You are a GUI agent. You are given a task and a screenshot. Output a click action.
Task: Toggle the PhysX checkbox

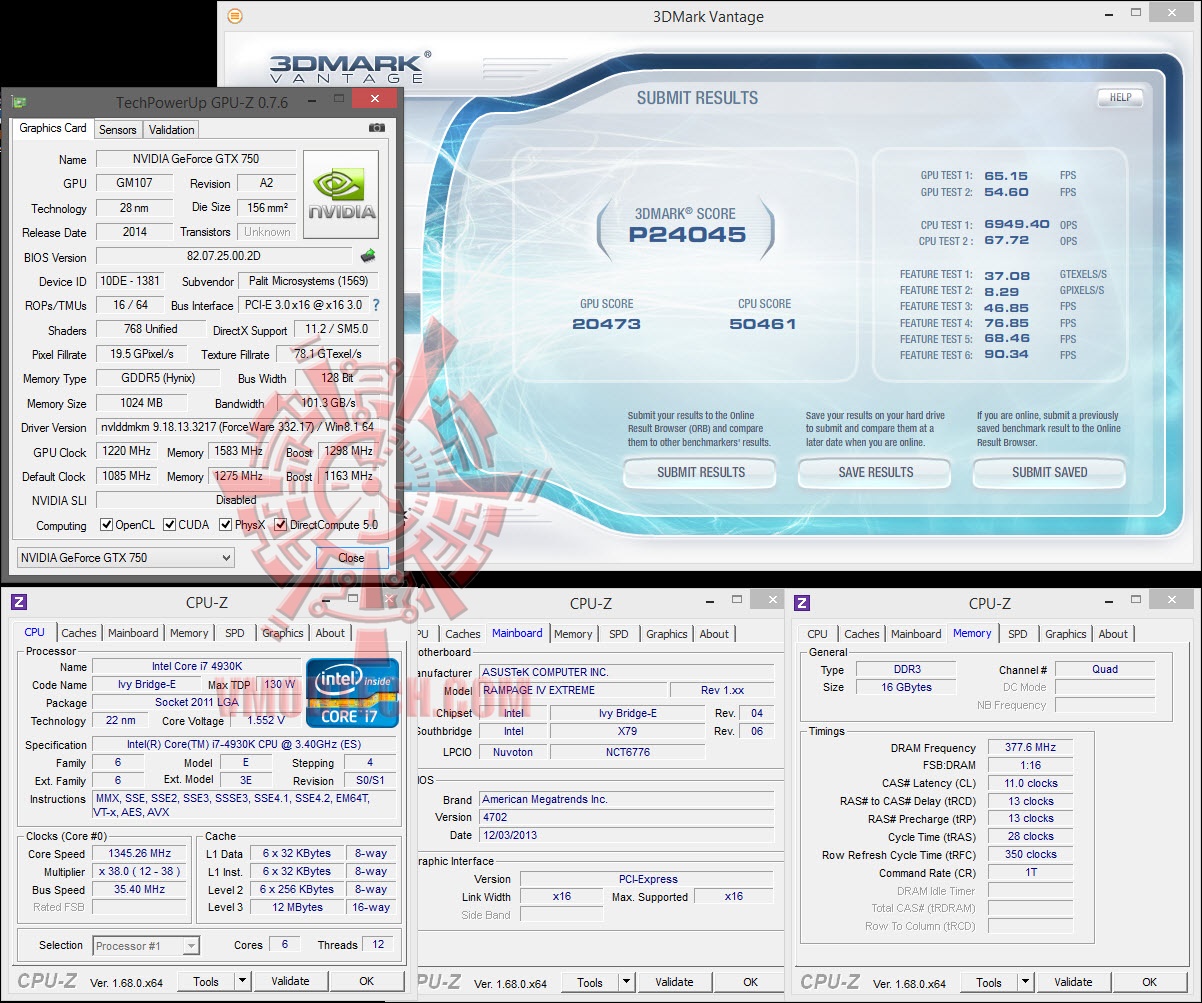226,525
